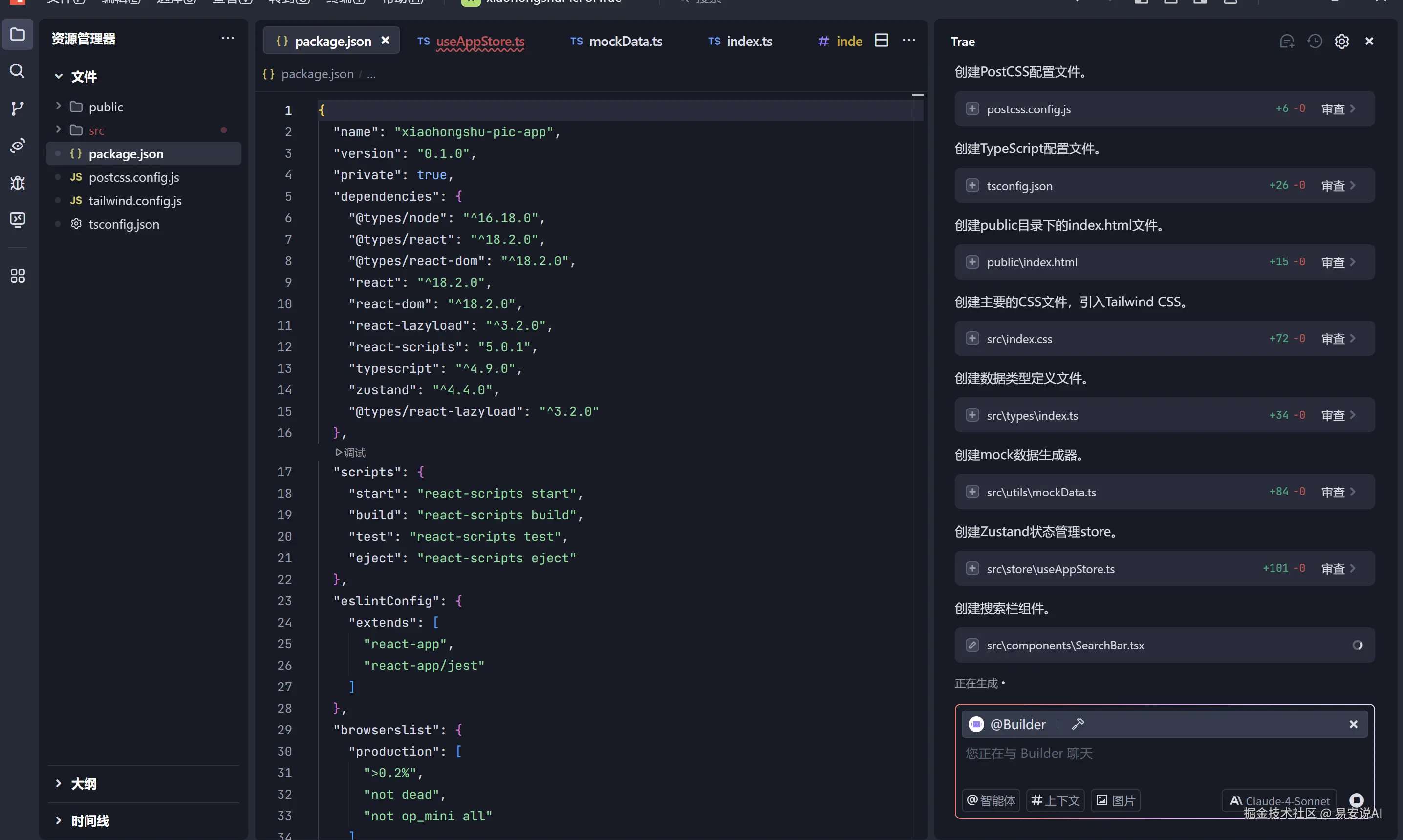Click the #上下文 context button
The image size is (1403, 840).
[1055, 800]
